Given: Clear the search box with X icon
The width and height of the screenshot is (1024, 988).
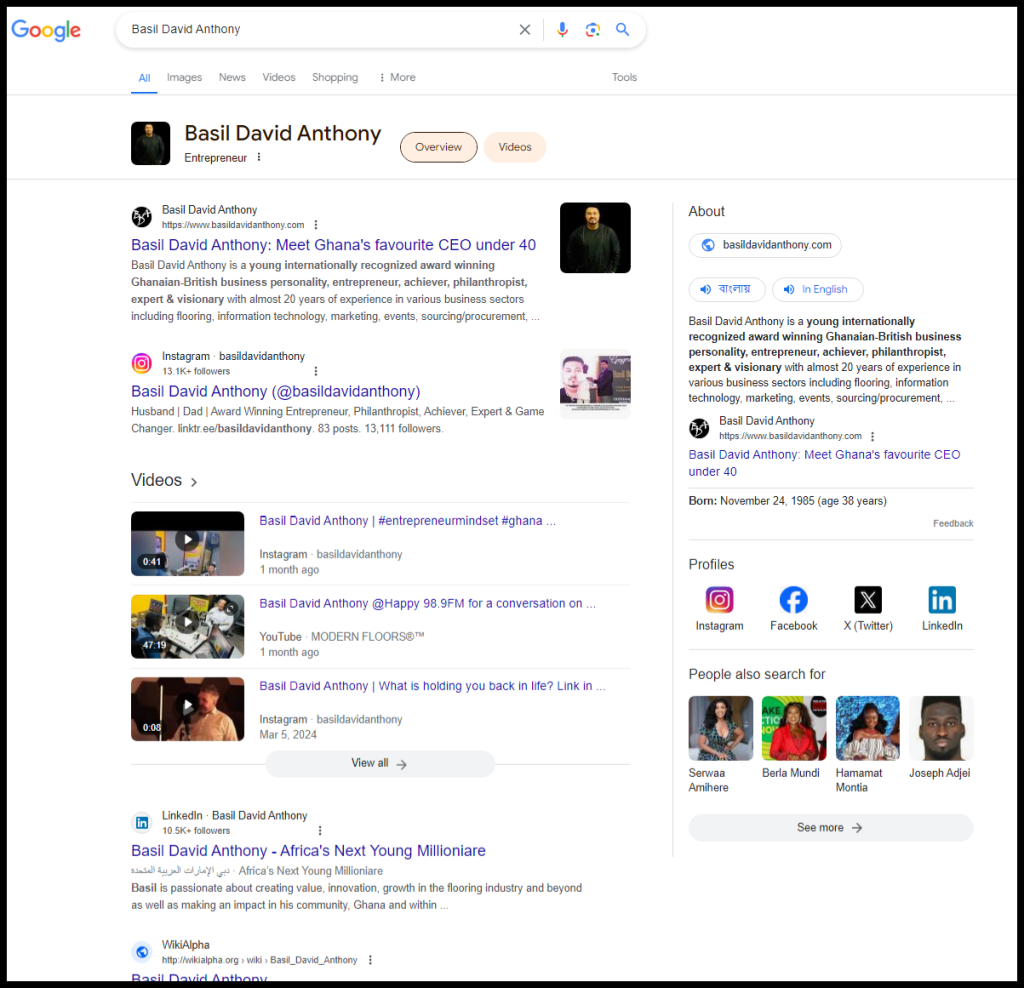Looking at the screenshot, I should tap(524, 29).
